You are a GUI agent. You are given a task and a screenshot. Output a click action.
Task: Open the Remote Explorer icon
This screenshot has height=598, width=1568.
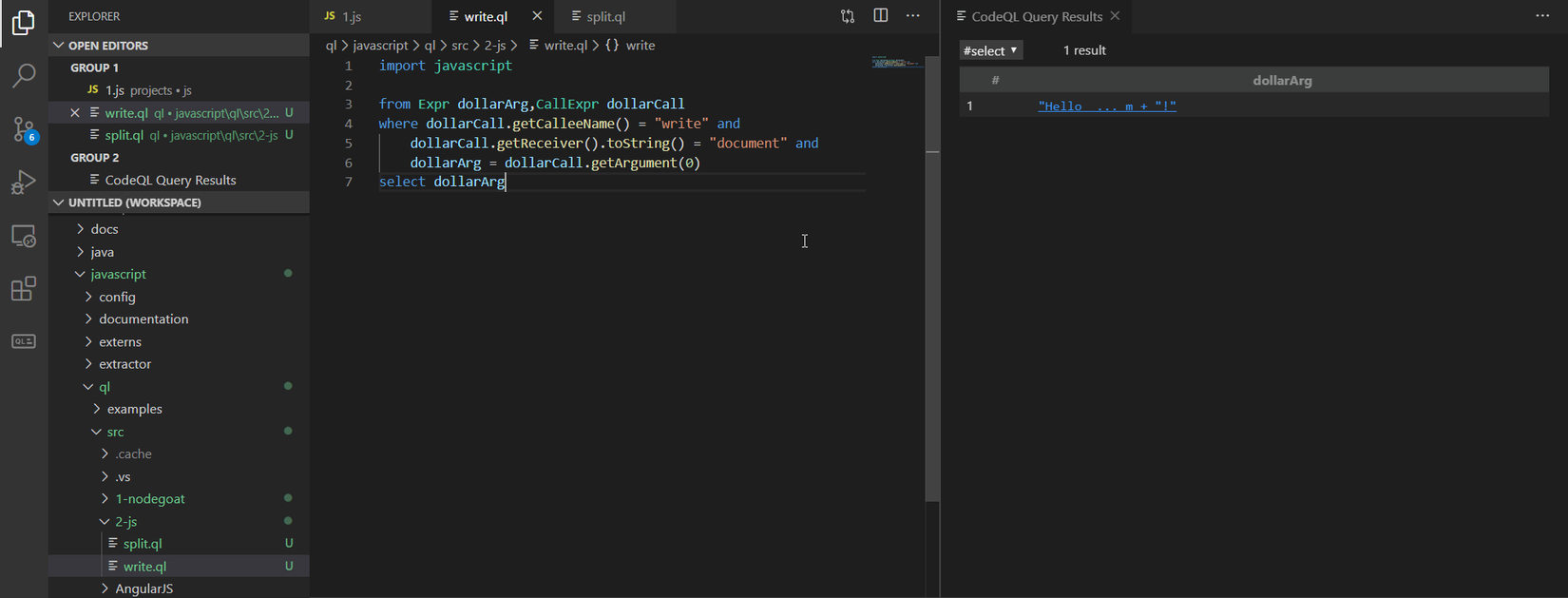click(24, 236)
